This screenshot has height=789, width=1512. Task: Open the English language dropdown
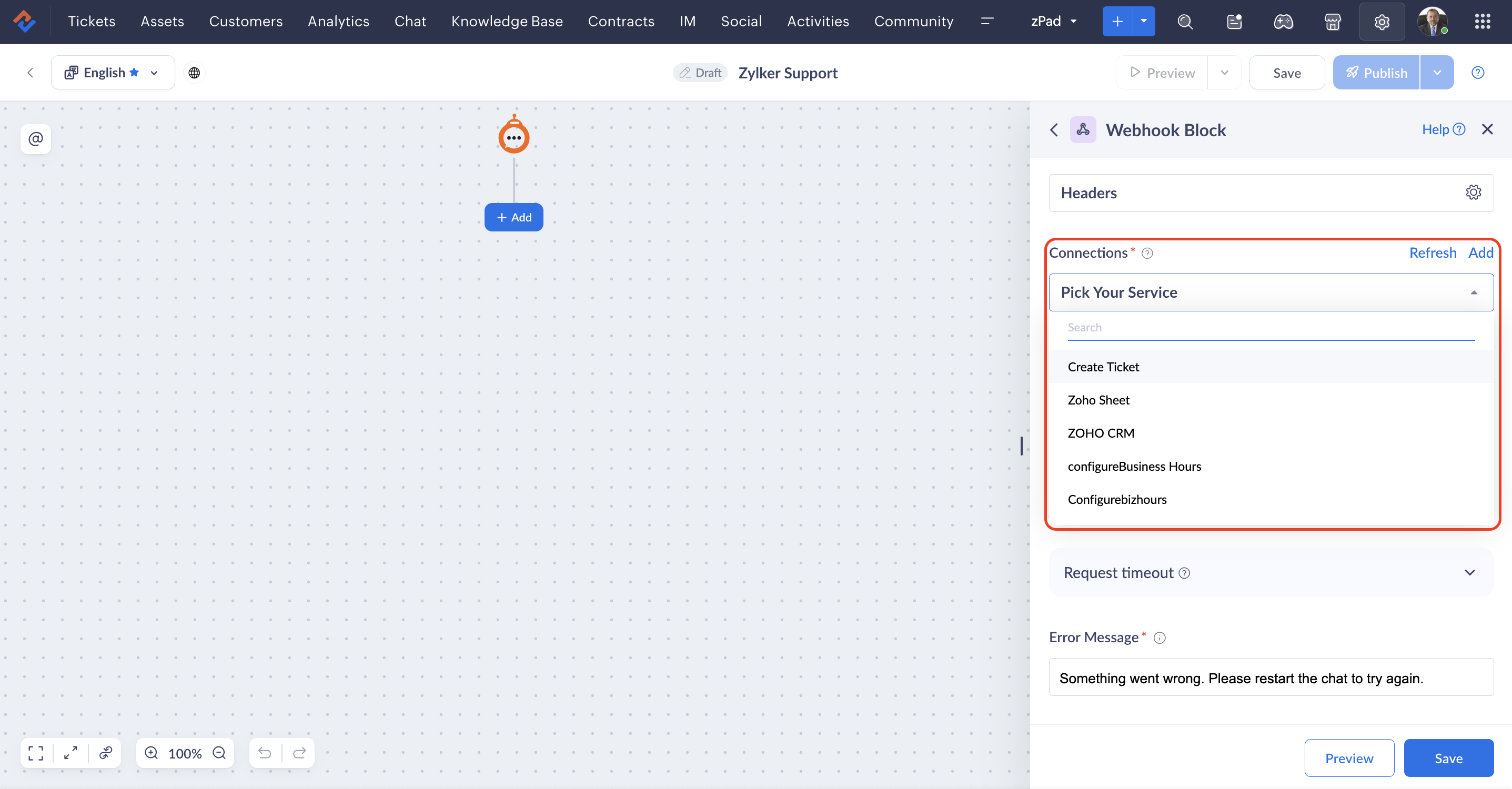113,73
